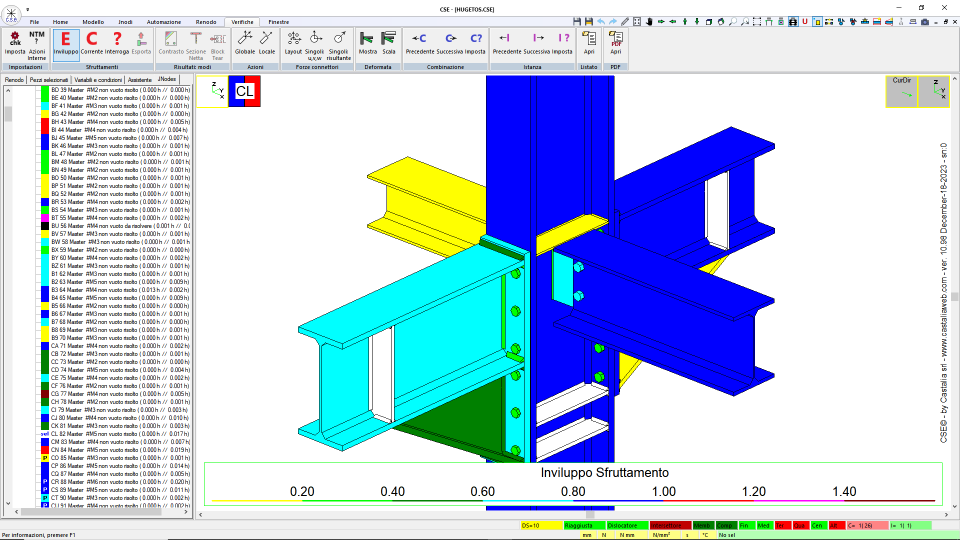Select list row BU 56 Master

click(x=120, y=226)
